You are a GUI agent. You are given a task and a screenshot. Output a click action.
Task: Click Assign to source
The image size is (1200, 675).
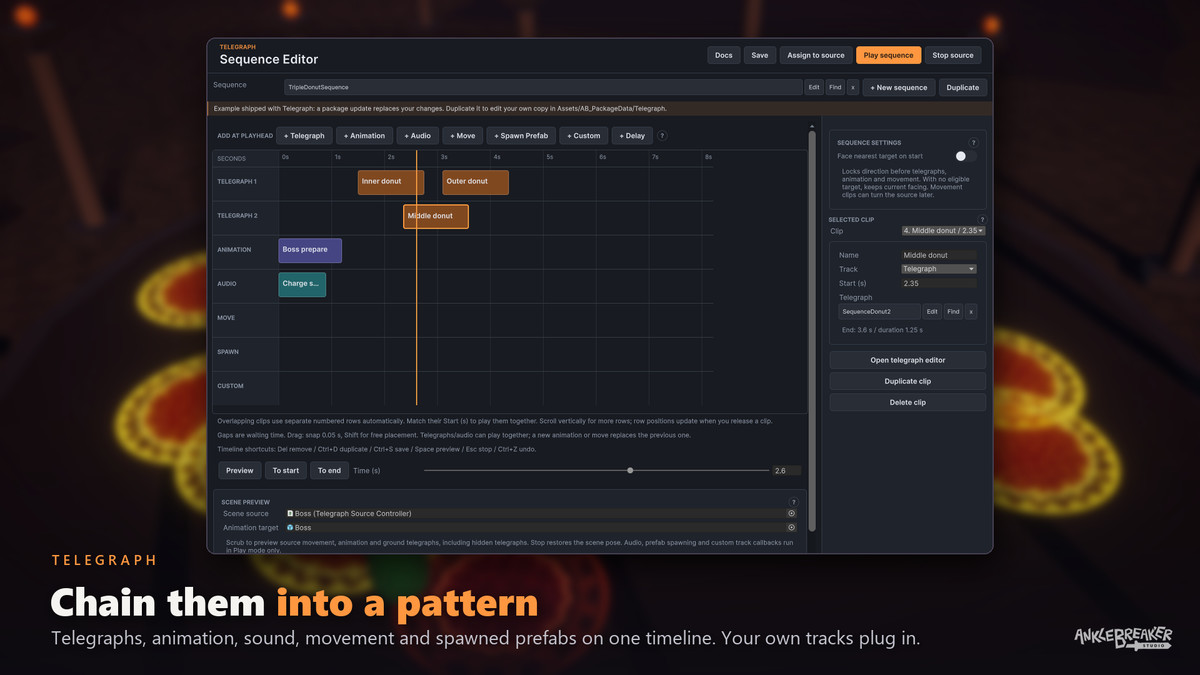816,56
